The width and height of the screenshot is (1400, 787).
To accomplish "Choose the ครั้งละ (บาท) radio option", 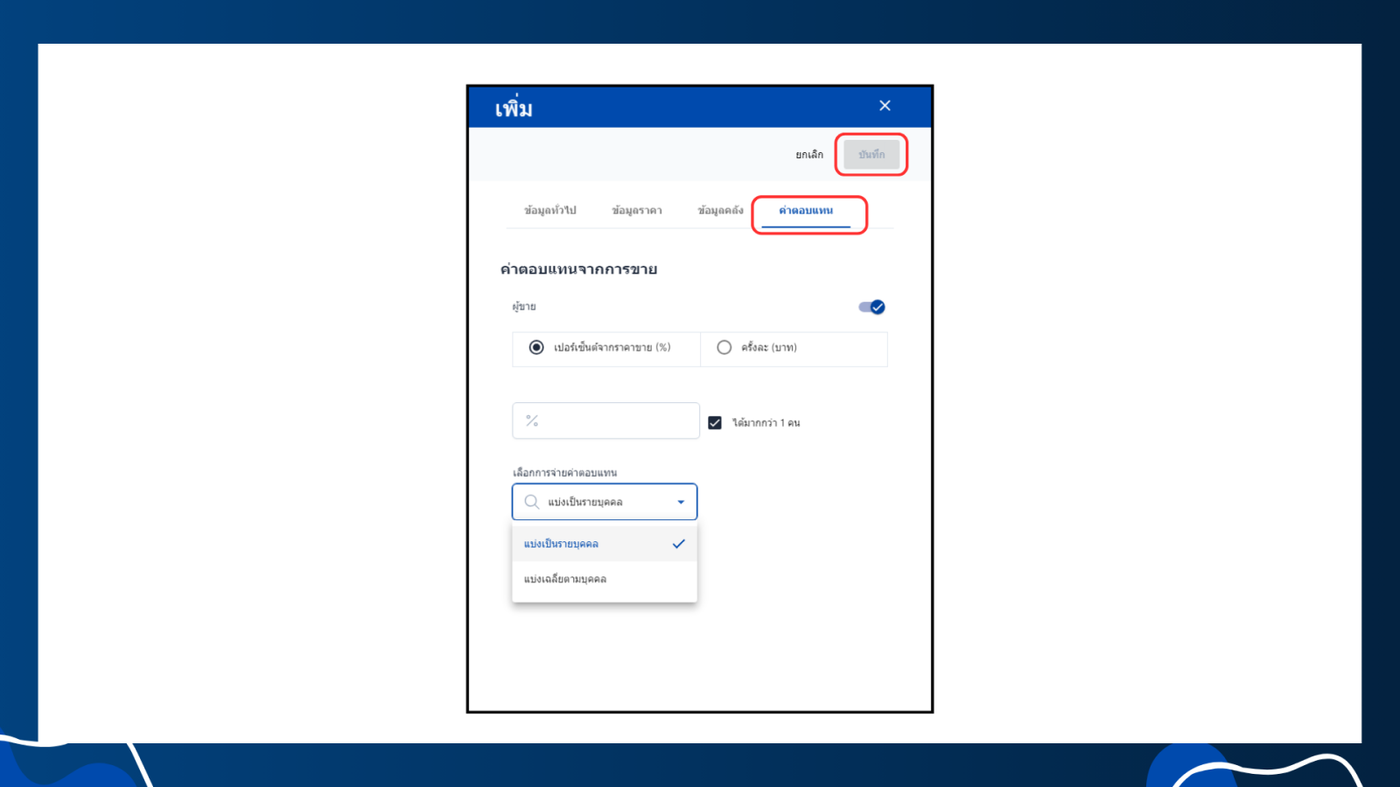I will click(x=724, y=348).
